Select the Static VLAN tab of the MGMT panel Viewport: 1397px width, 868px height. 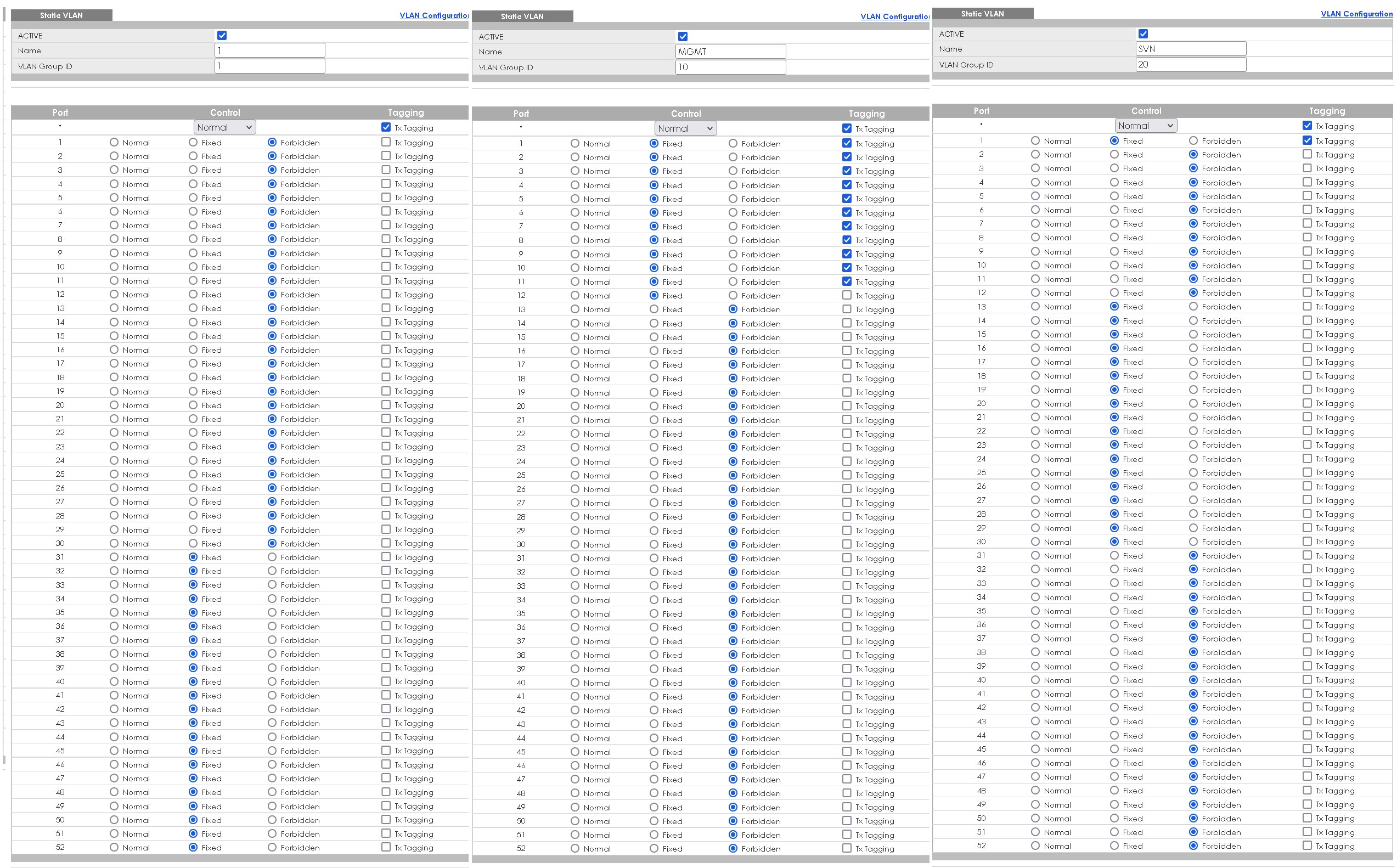pyautogui.click(x=522, y=16)
